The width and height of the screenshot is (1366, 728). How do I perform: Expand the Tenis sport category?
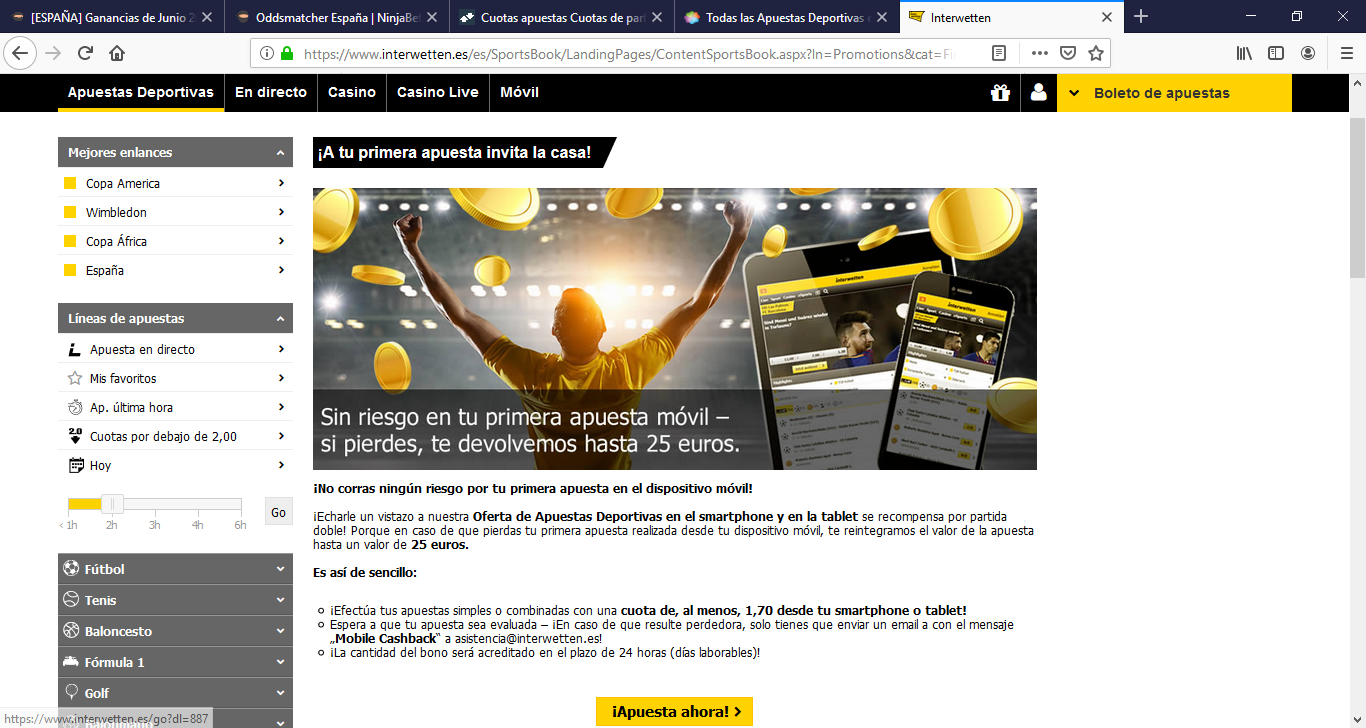pyautogui.click(x=281, y=600)
